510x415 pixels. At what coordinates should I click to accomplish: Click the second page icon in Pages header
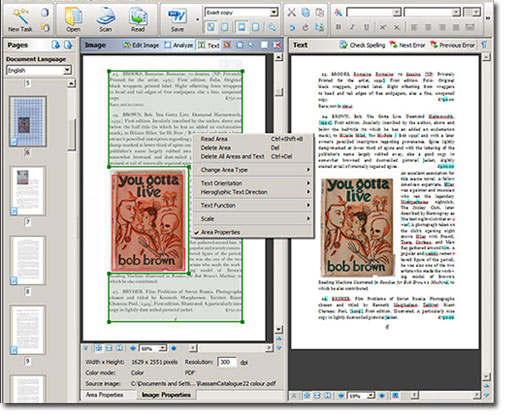68,45
